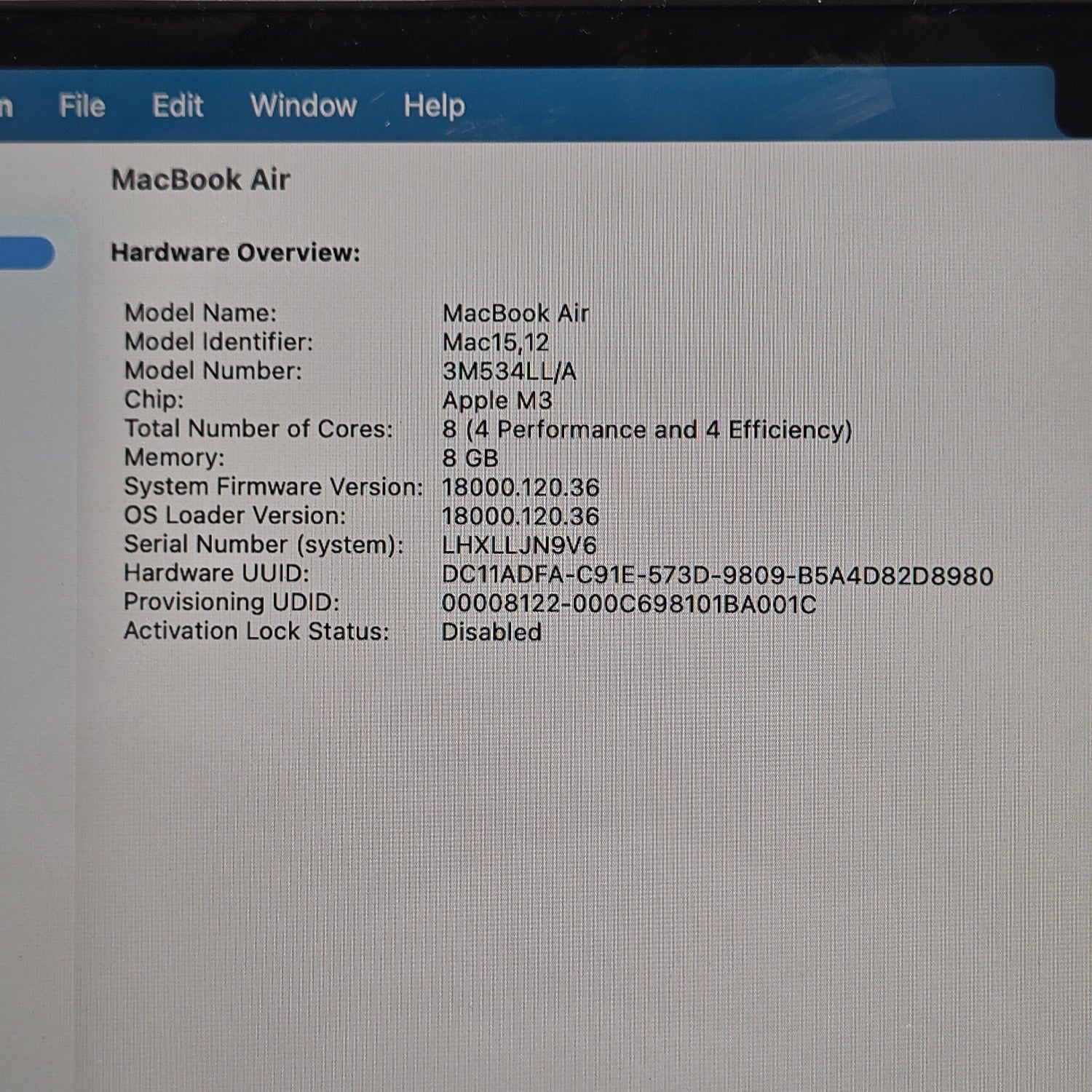The width and height of the screenshot is (1092, 1092).
Task: Select the Mac15,12 identifier value
Action: tap(496, 343)
